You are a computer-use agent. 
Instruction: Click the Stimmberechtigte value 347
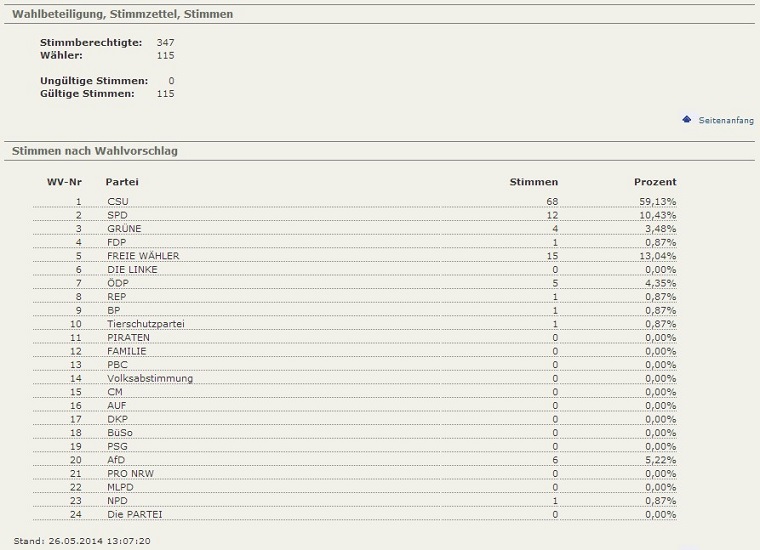[x=165, y=43]
